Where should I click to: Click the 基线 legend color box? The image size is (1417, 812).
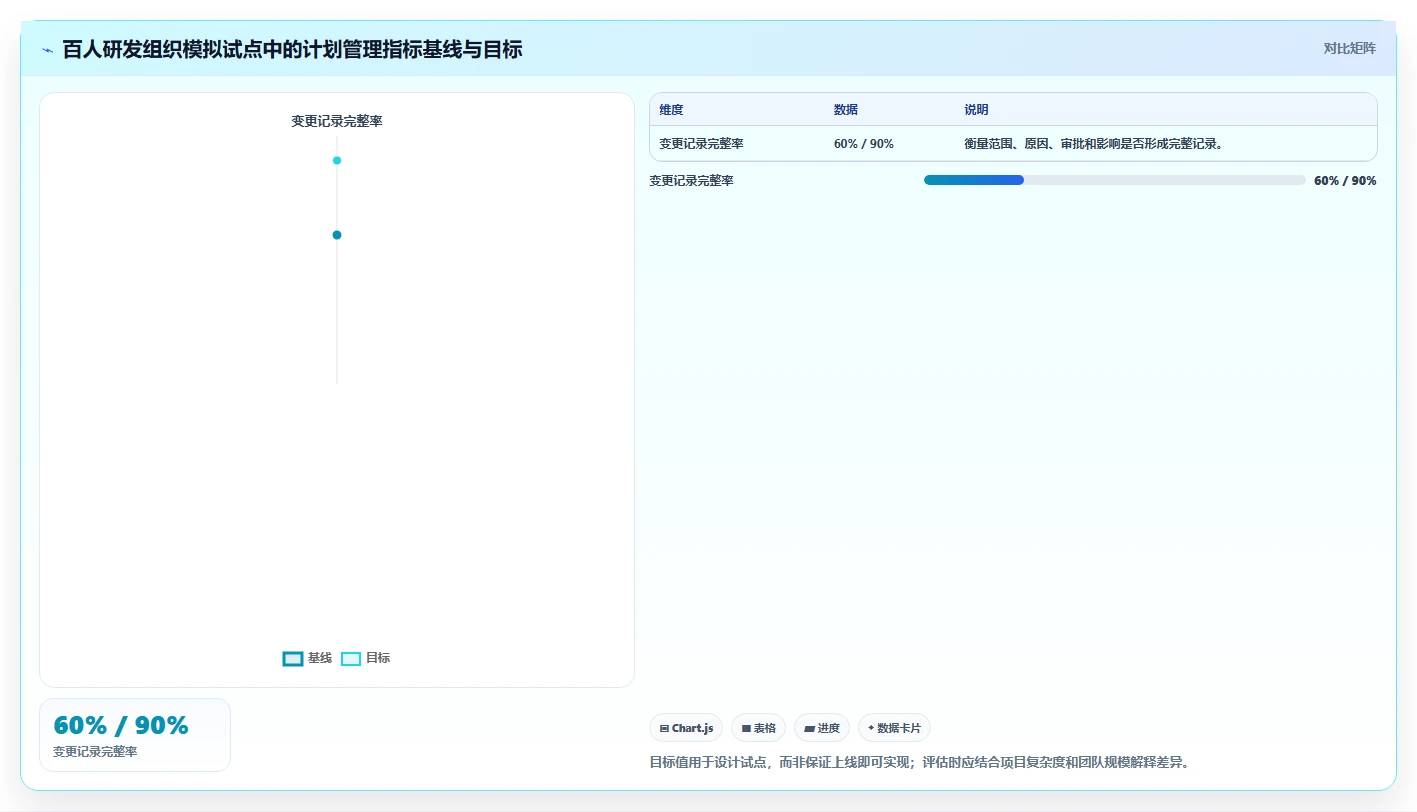293,659
